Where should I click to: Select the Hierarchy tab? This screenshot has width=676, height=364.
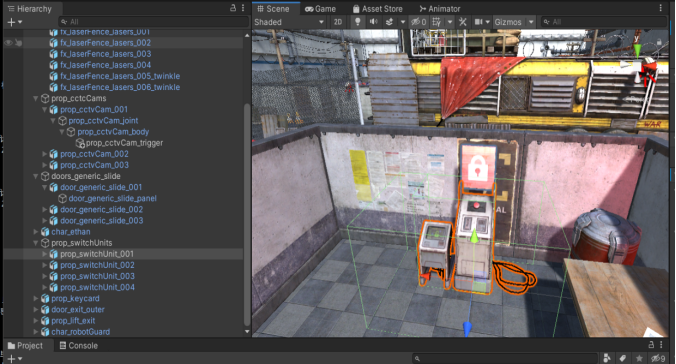[30, 9]
